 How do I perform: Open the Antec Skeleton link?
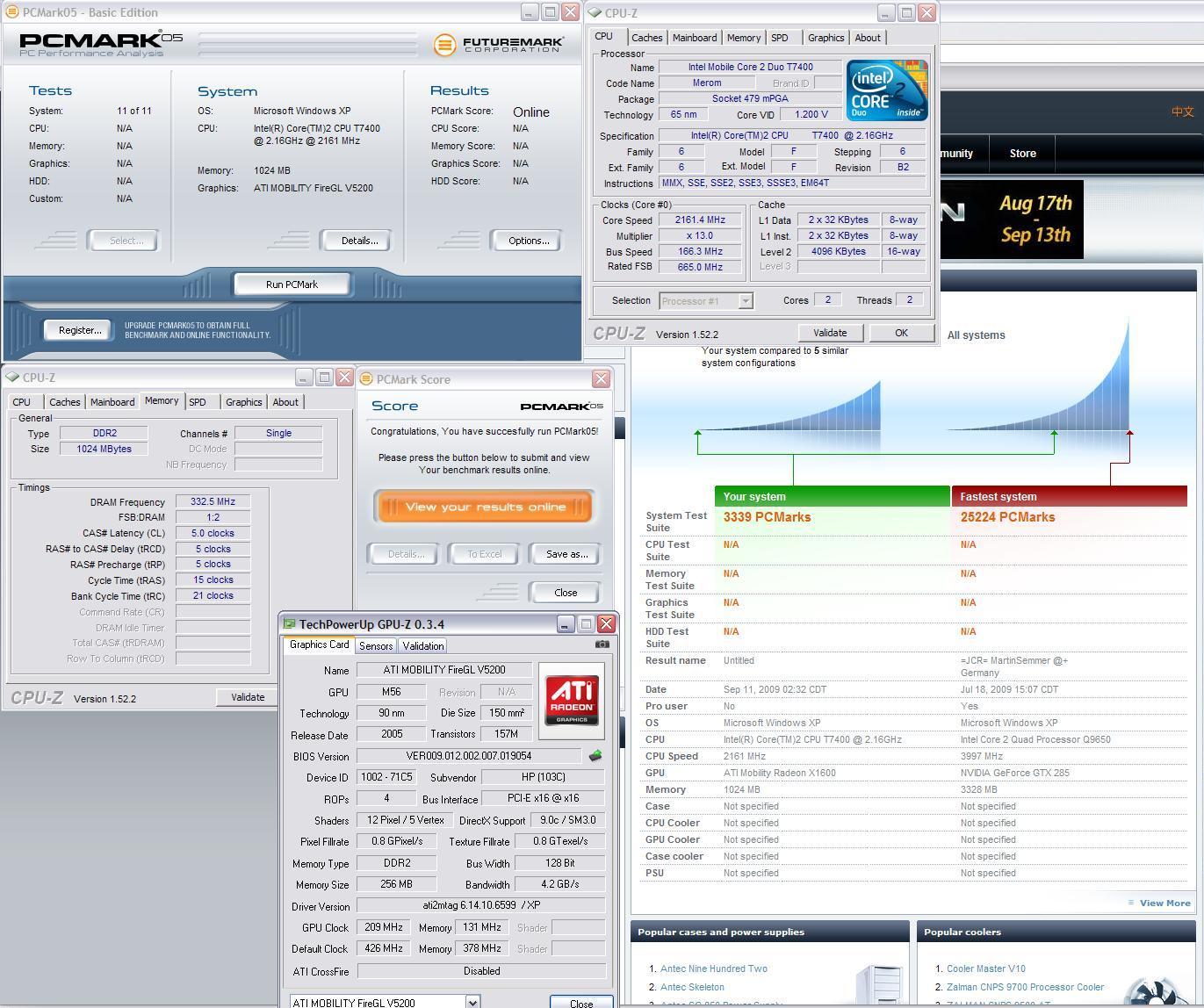click(x=692, y=987)
